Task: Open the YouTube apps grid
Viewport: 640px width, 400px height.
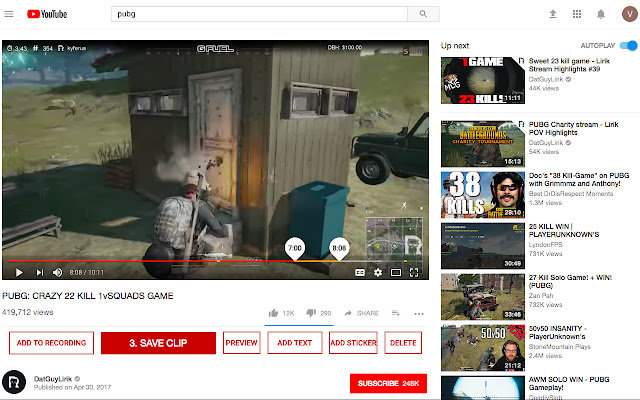Action: point(577,14)
